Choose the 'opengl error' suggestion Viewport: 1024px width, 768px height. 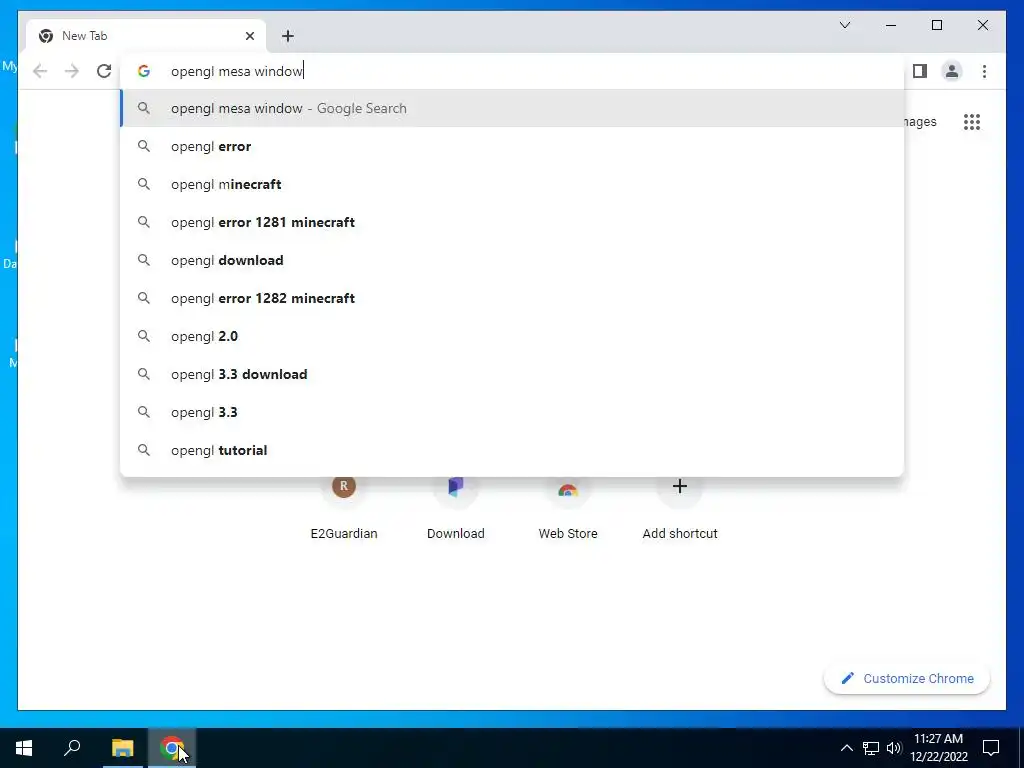[512, 146]
